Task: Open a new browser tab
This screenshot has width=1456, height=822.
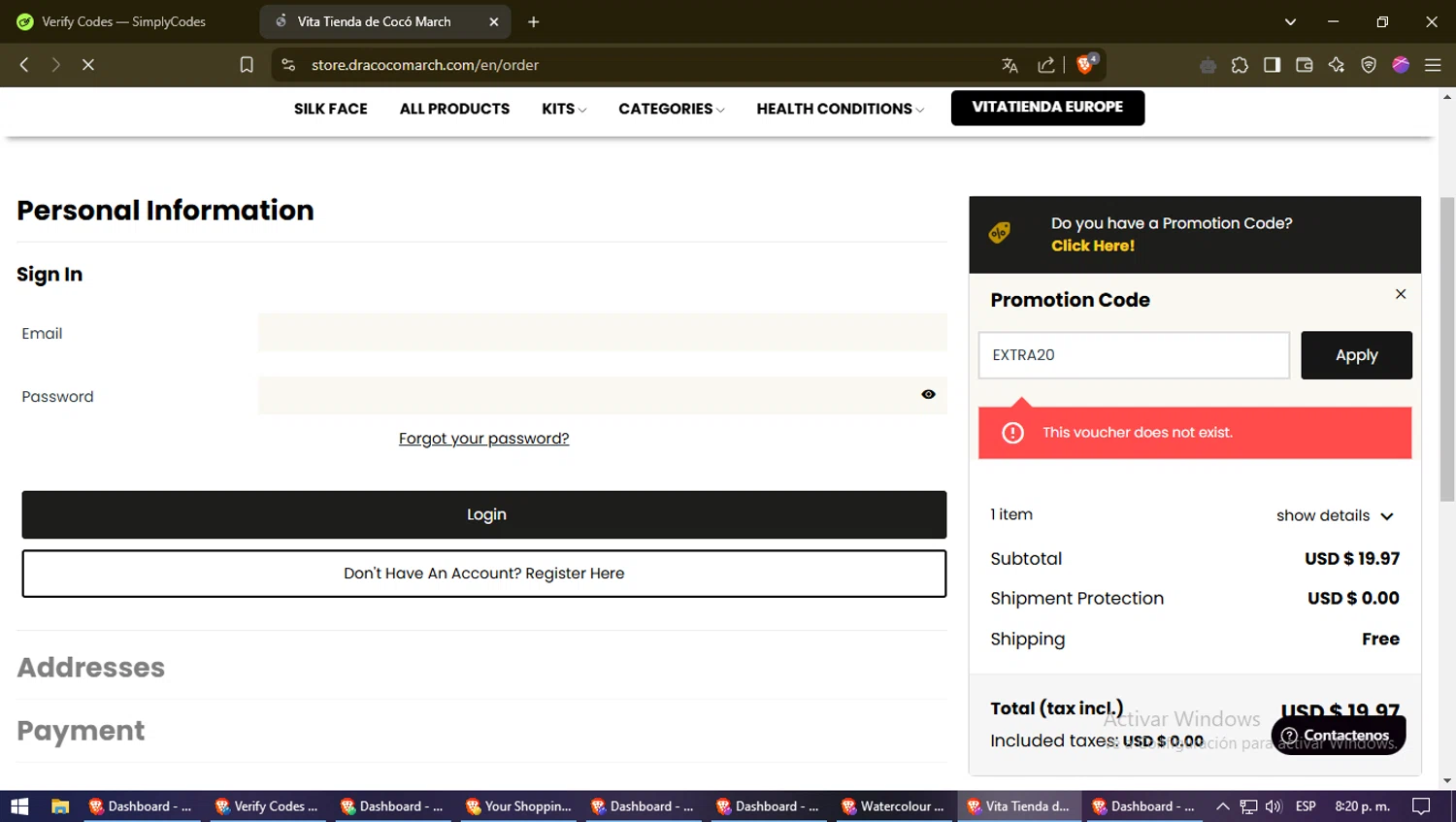Action: (x=533, y=21)
